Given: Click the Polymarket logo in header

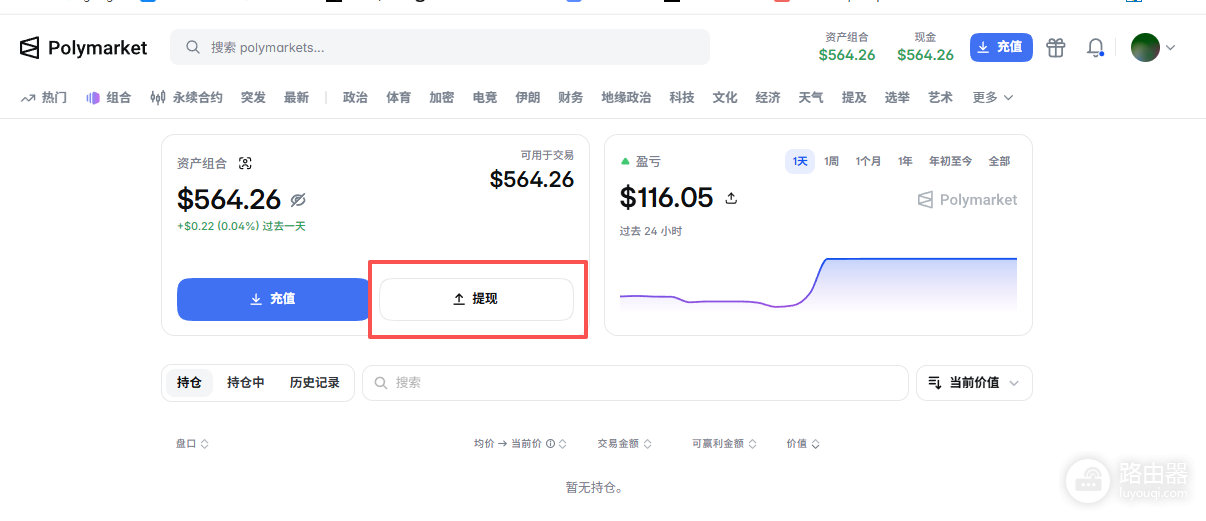Looking at the screenshot, I should tap(84, 47).
